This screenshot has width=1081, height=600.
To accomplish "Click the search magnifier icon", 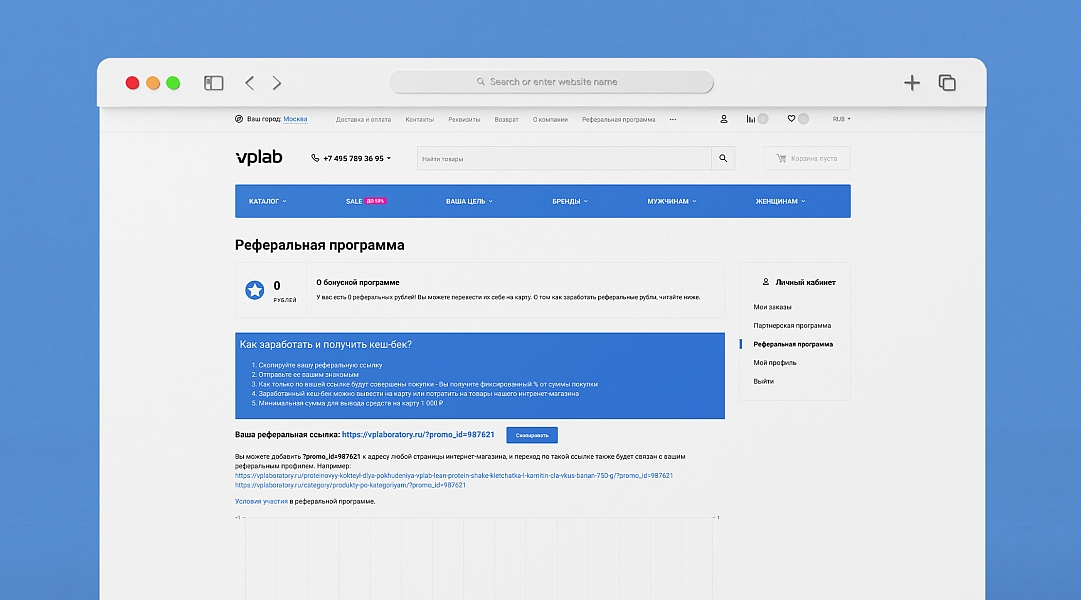I will coord(723,158).
